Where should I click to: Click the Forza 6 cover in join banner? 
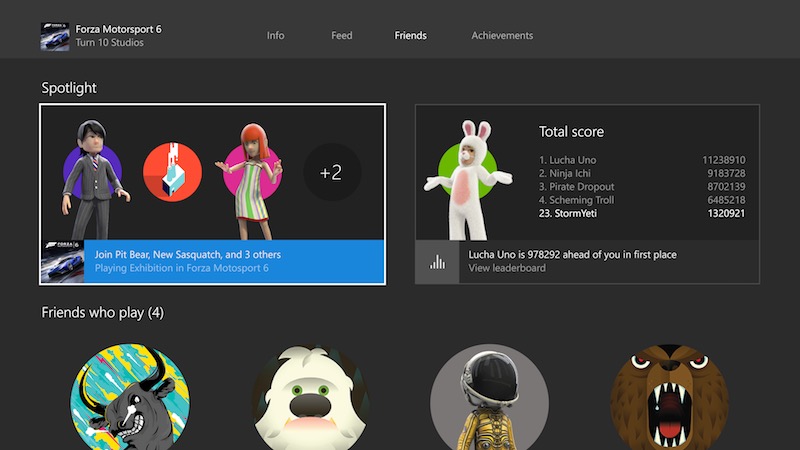[62, 261]
